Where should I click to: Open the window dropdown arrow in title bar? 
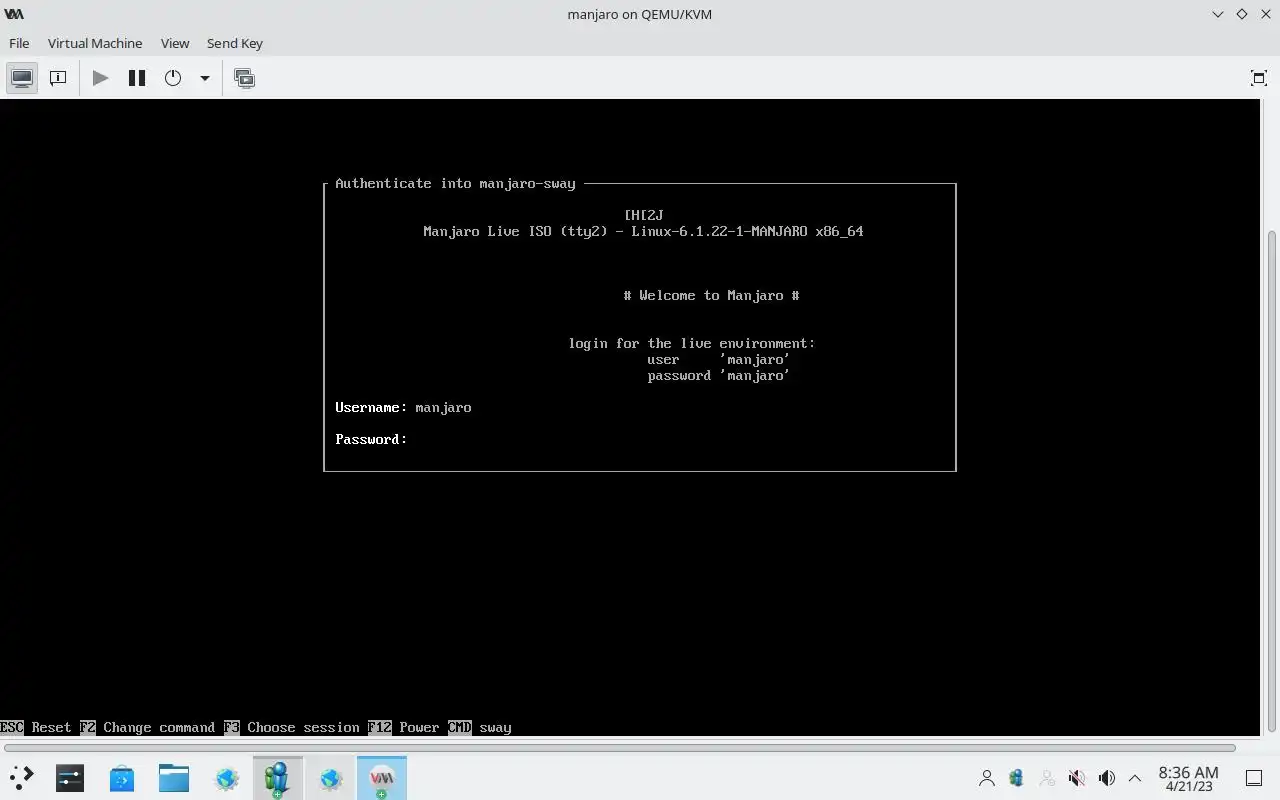[x=1218, y=14]
